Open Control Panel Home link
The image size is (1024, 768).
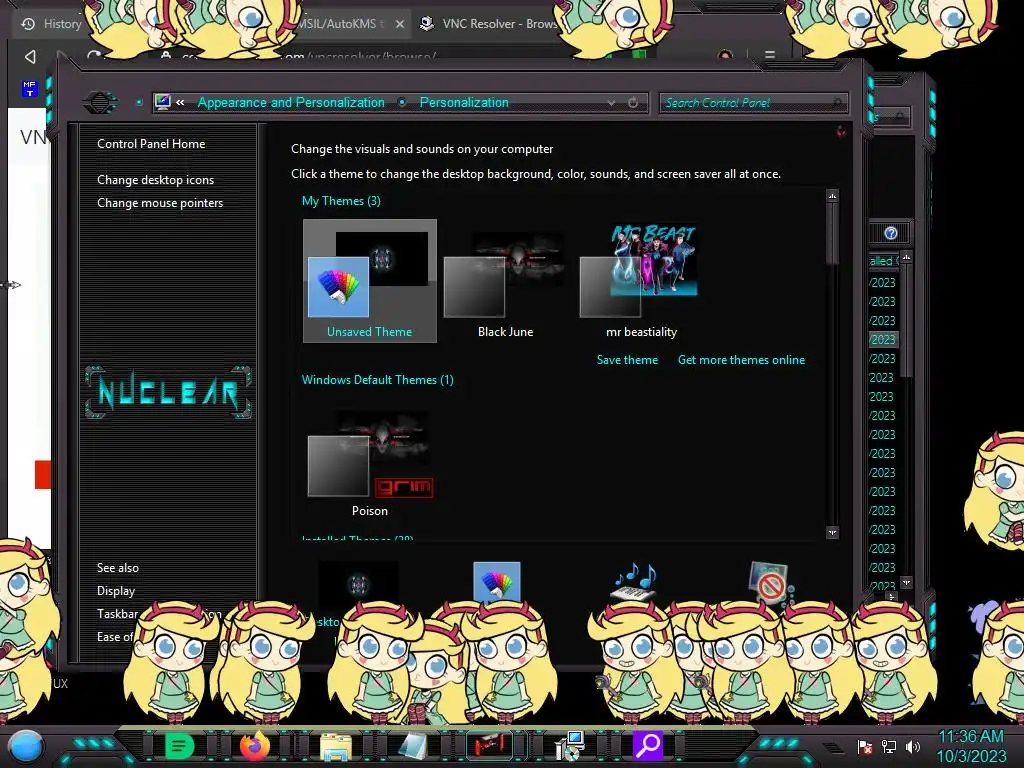coord(151,144)
